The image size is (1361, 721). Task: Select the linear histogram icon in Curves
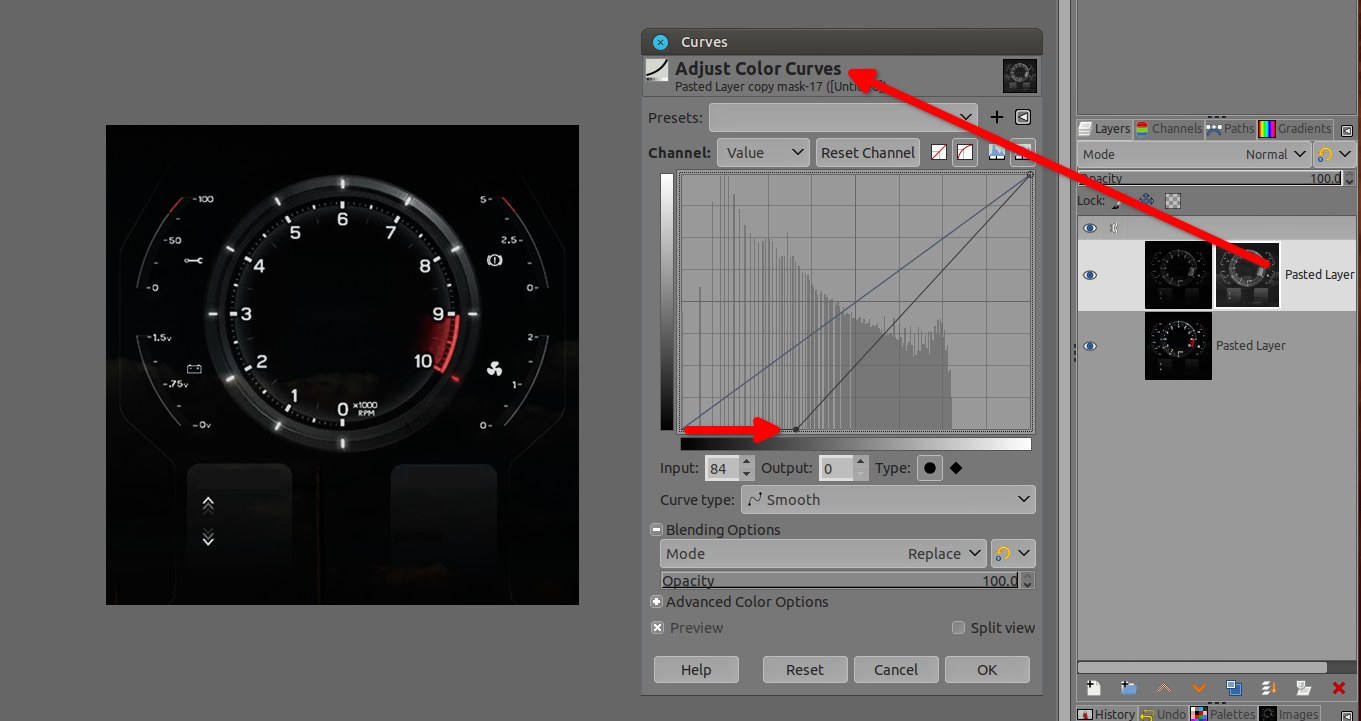pyautogui.click(x=997, y=152)
